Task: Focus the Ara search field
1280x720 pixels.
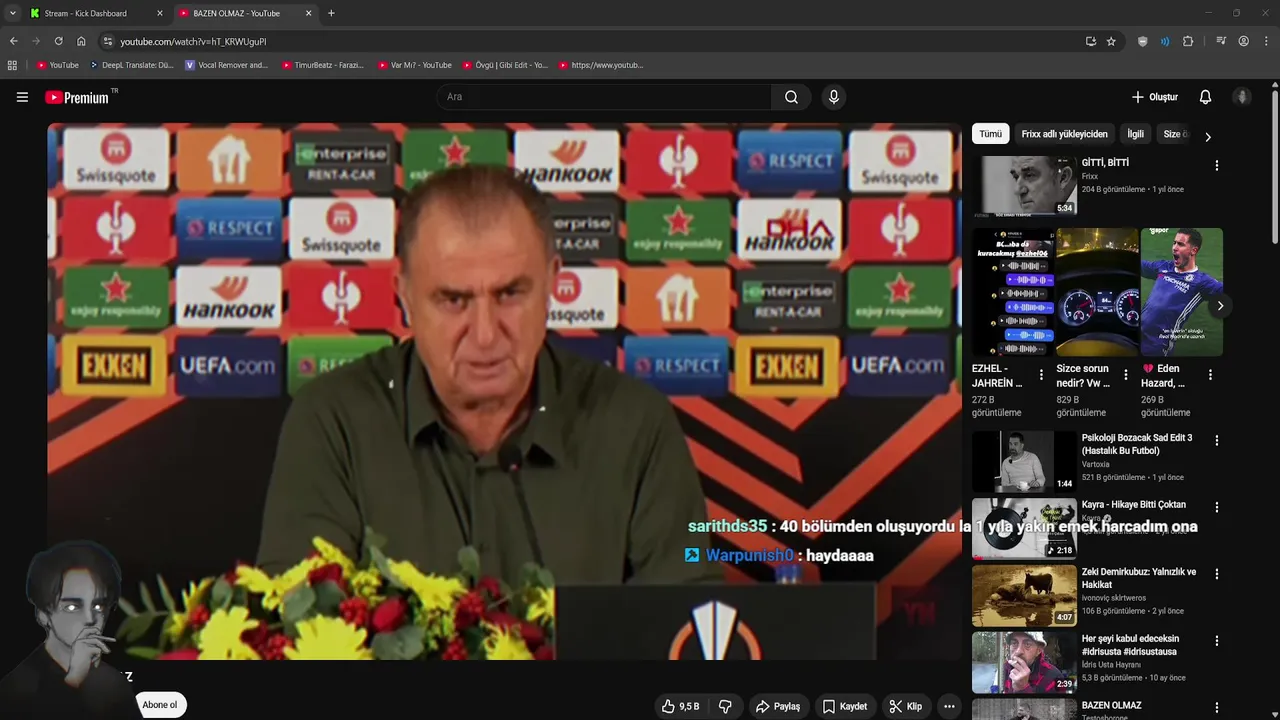Action: 604,97
